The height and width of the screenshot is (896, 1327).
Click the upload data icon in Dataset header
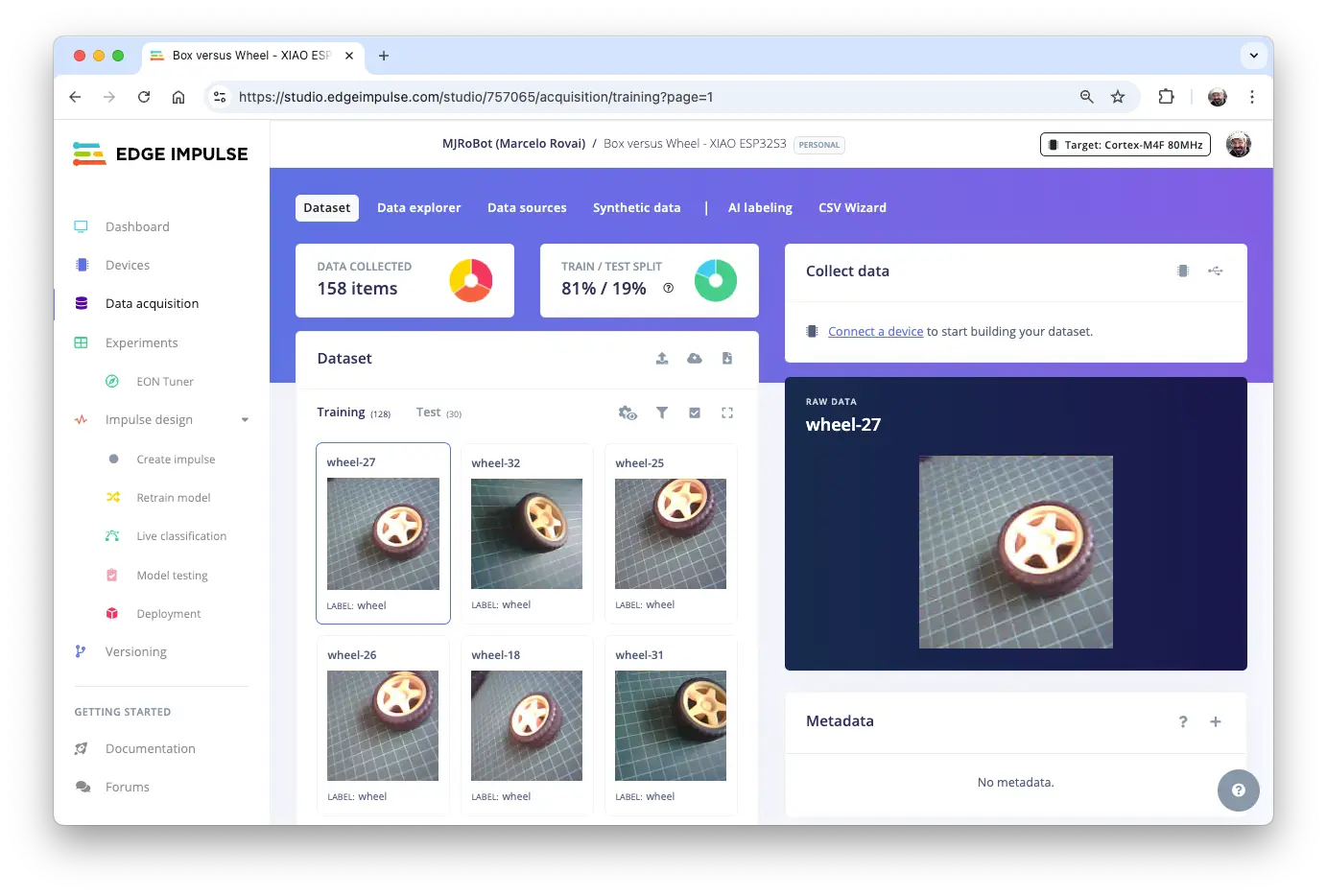point(662,359)
